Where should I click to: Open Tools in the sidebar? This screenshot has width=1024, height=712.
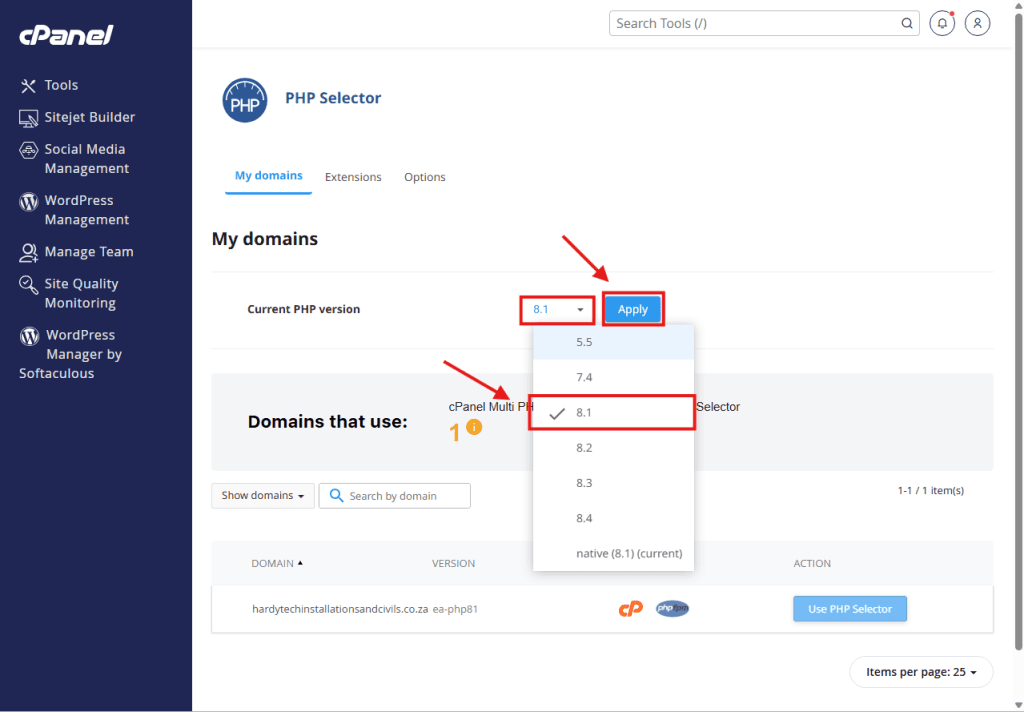click(61, 85)
